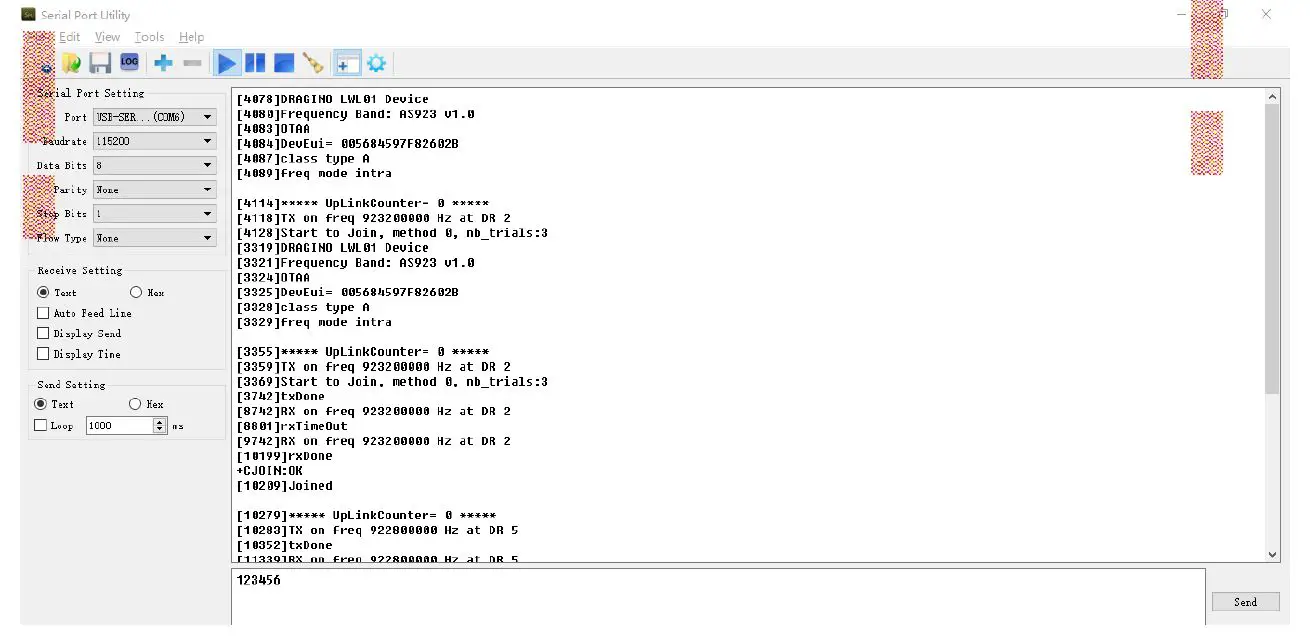1310x640 pixels.
Task: Open the Tools menu
Action: click(x=149, y=37)
